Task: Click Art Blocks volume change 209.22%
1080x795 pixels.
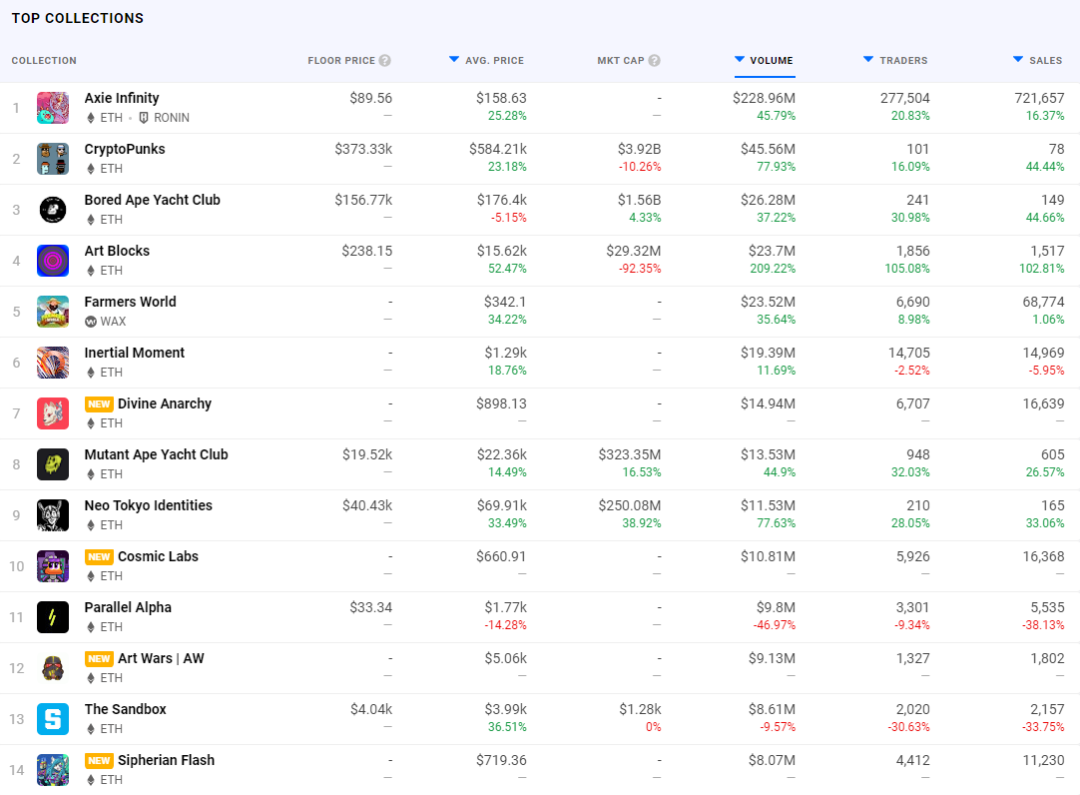Action: [773, 269]
